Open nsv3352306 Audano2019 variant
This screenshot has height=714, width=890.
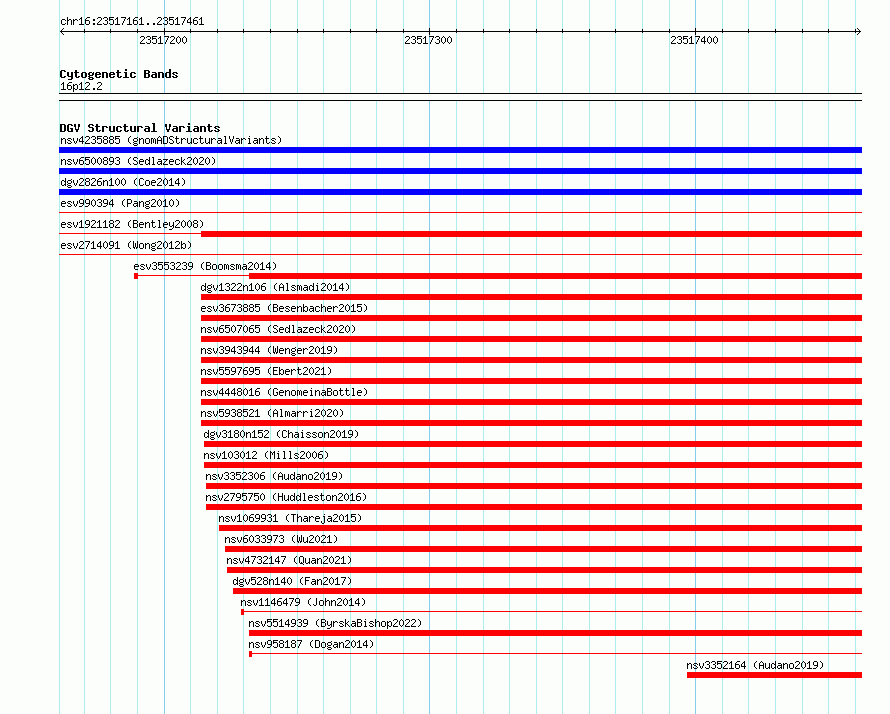[x=274, y=476]
